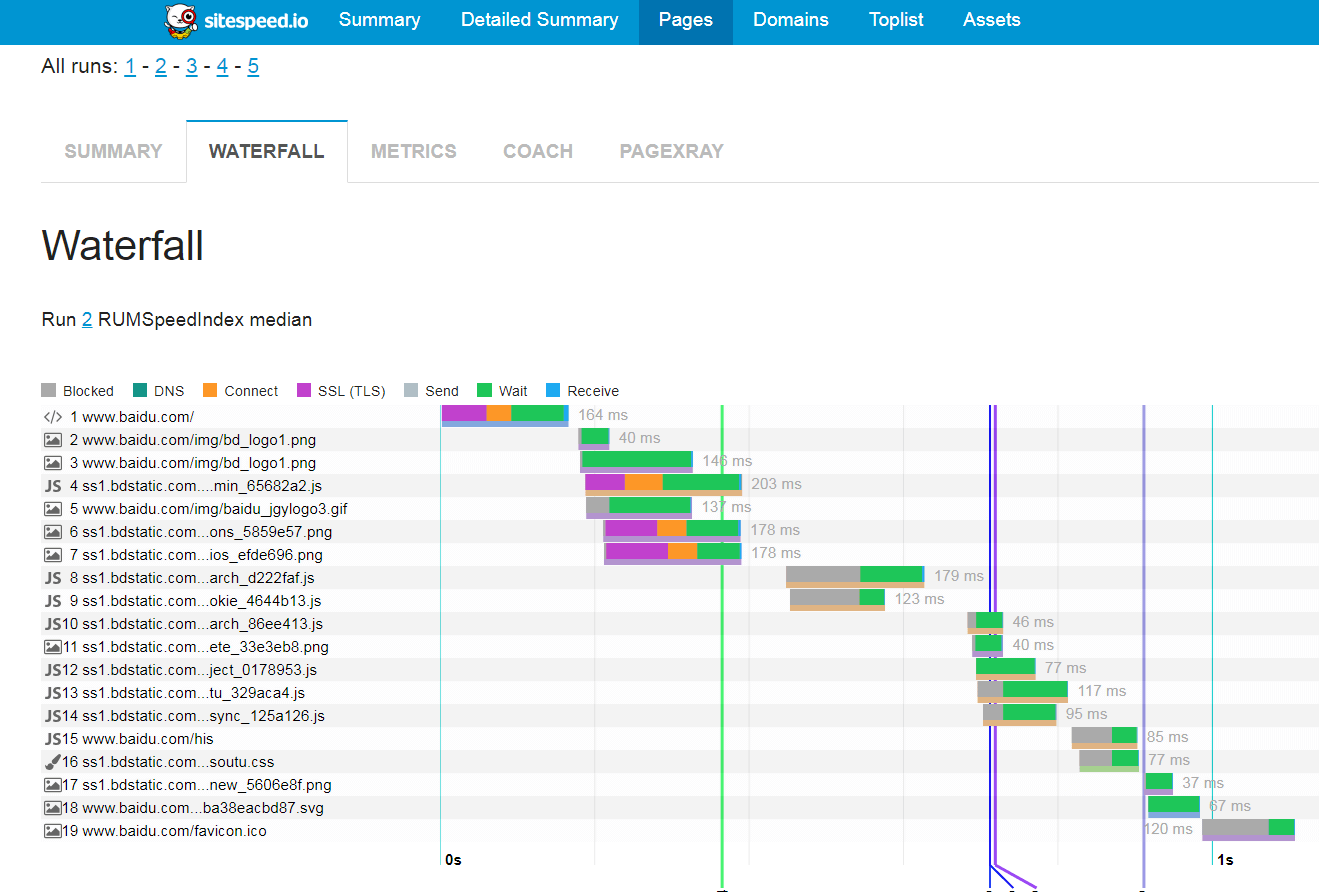The height and width of the screenshot is (892, 1319).
Task: Click JS icon of arch_86ee413.js row
Action: pyautogui.click(x=53, y=624)
